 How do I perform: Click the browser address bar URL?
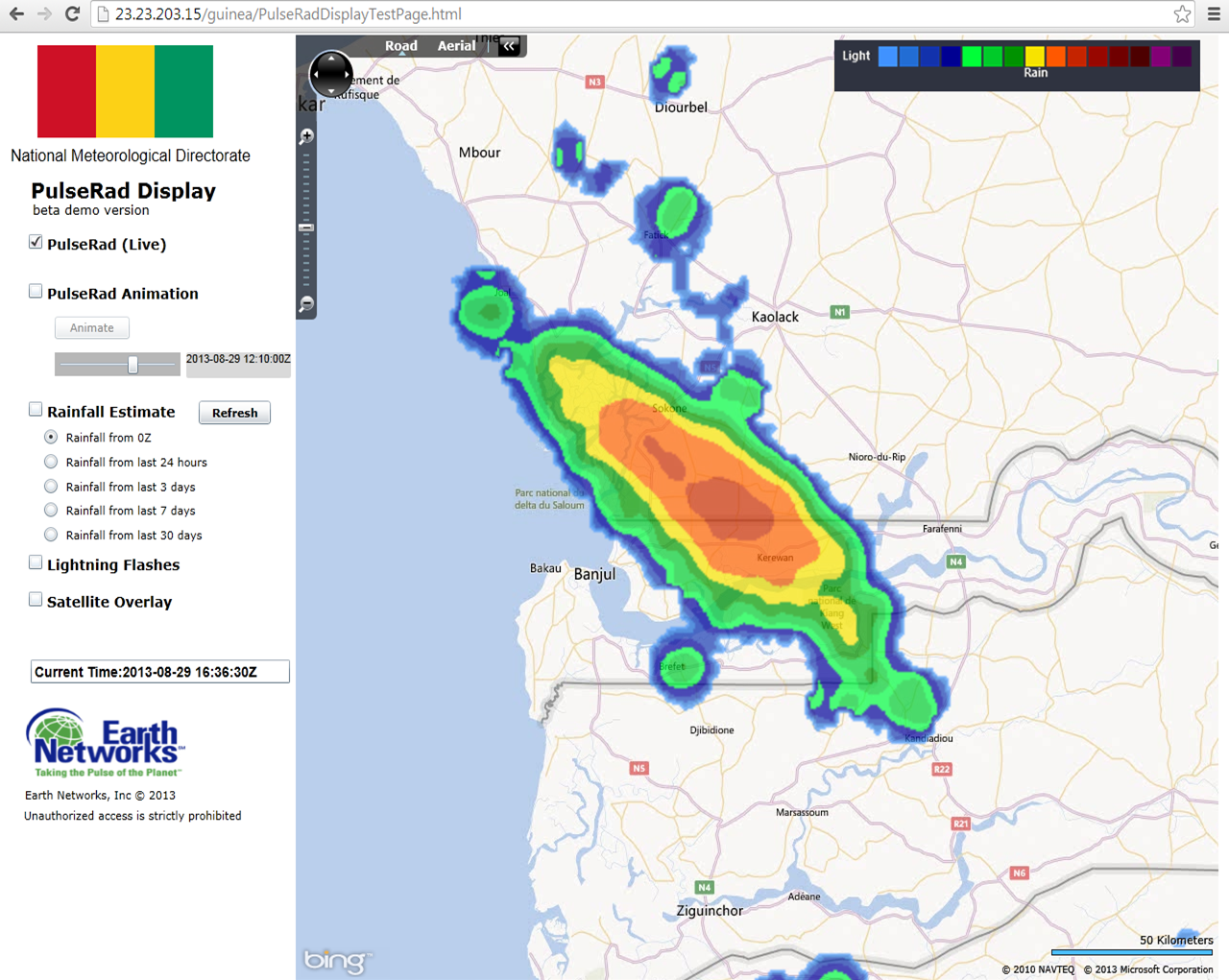(288, 14)
